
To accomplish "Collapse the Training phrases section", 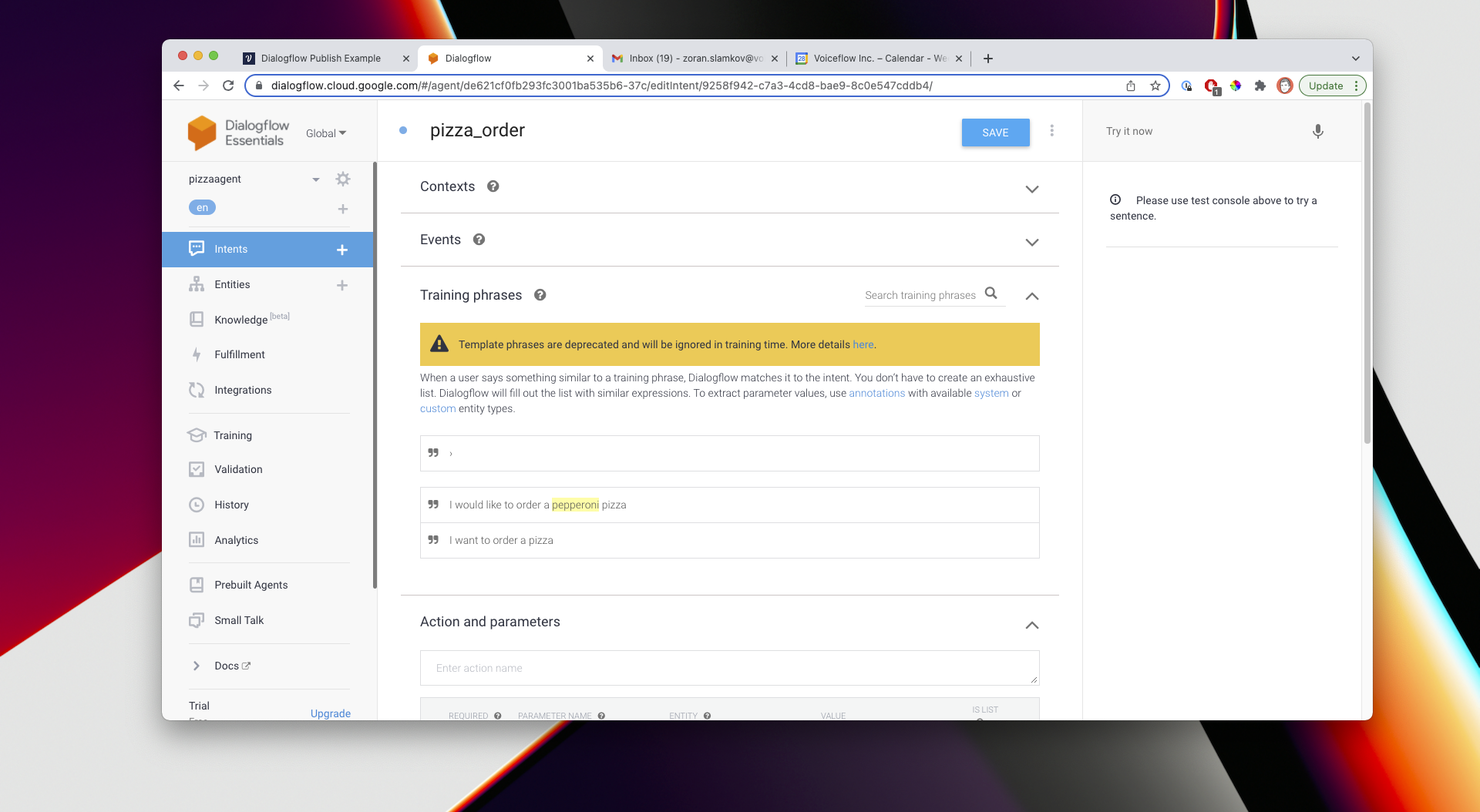I will (x=1032, y=296).
